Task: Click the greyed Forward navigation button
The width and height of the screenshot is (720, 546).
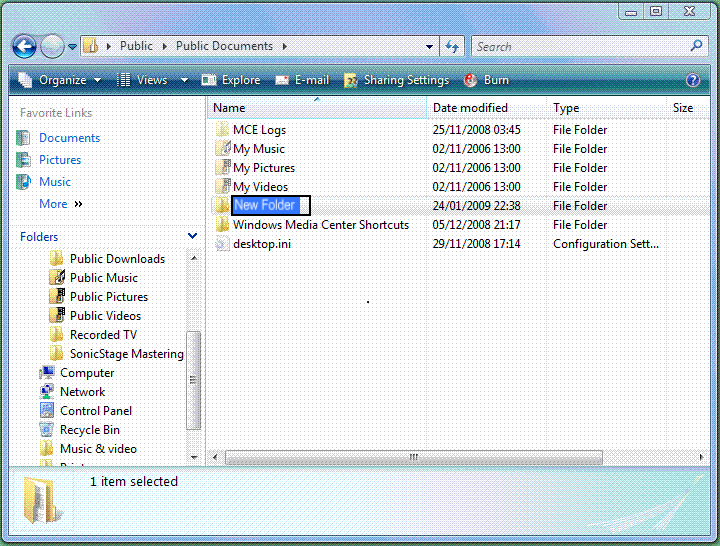Action: click(x=52, y=46)
